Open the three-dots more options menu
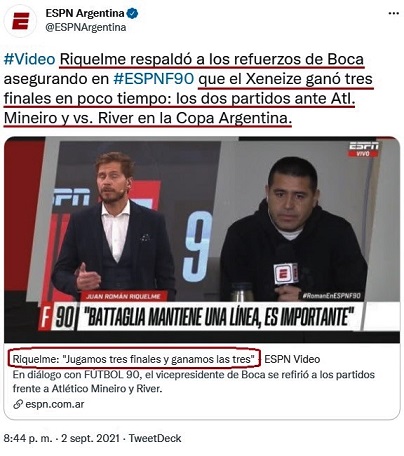This screenshot has height=456, width=404. [x=394, y=14]
